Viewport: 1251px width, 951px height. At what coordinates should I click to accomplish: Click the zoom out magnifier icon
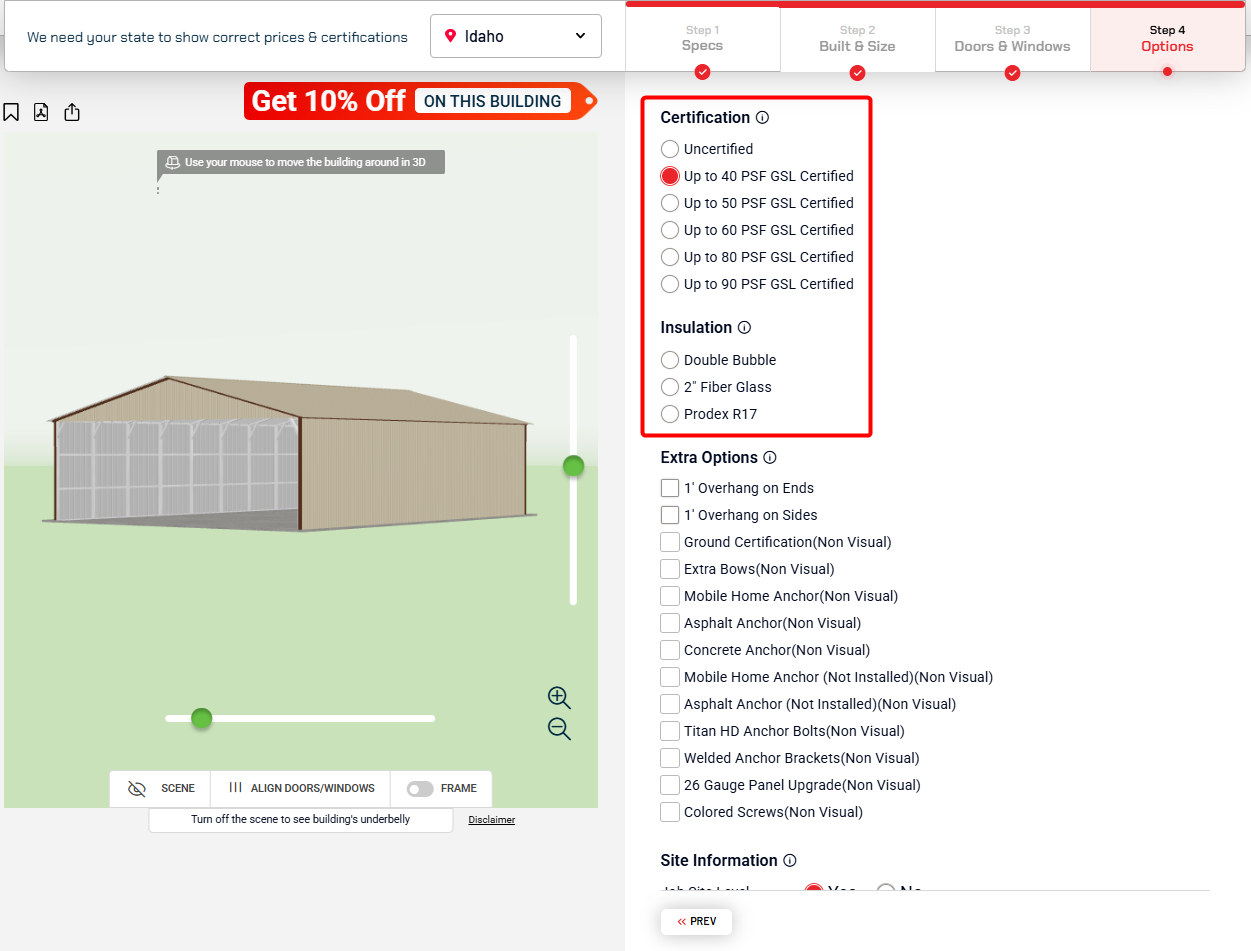click(559, 729)
